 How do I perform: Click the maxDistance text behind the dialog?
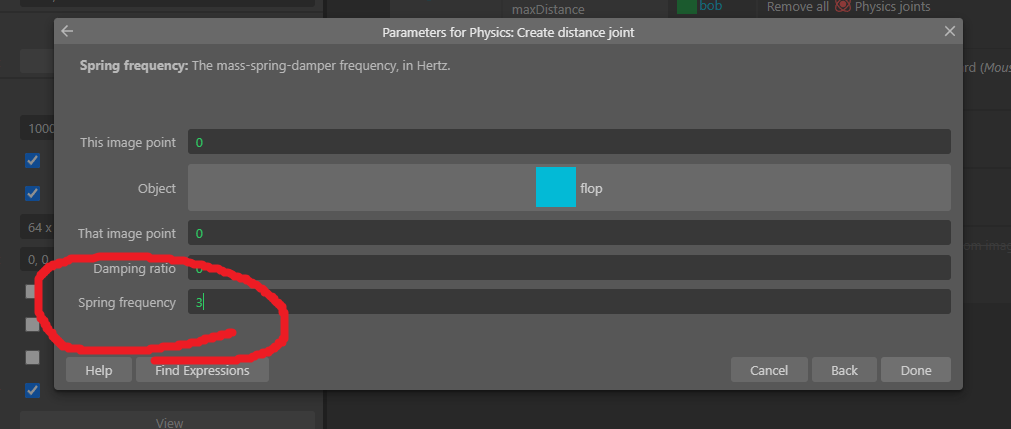(540, 10)
